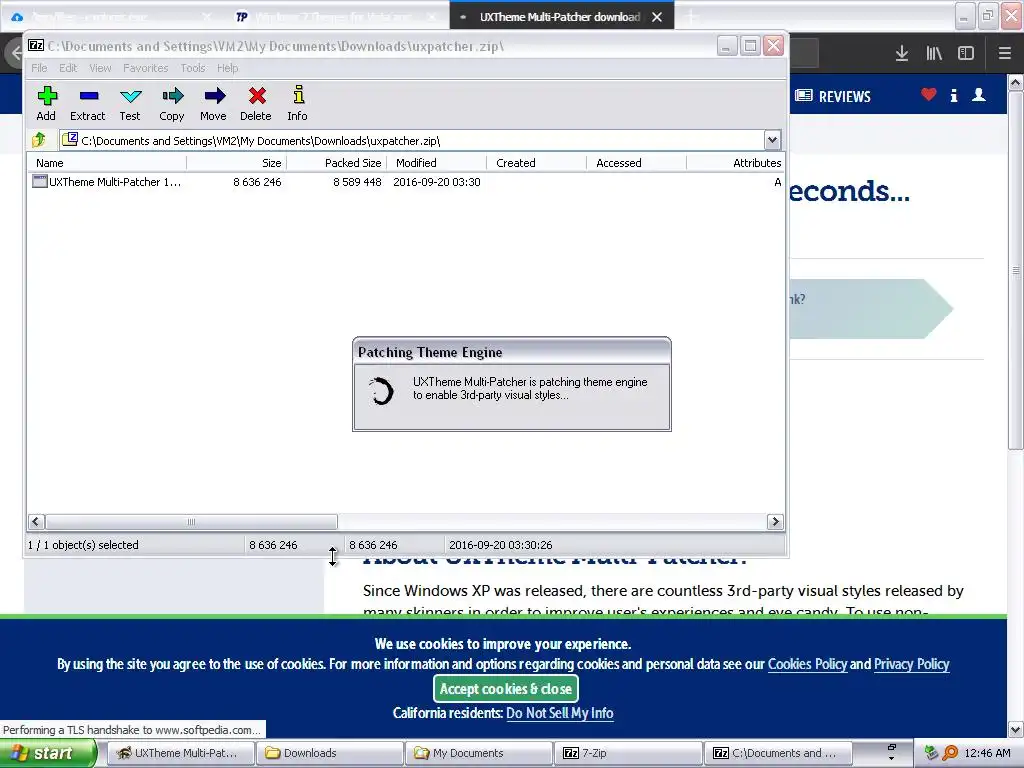The height and width of the screenshot is (768, 1024).
Task: Click the 12:46 AM system clock
Action: point(987,753)
